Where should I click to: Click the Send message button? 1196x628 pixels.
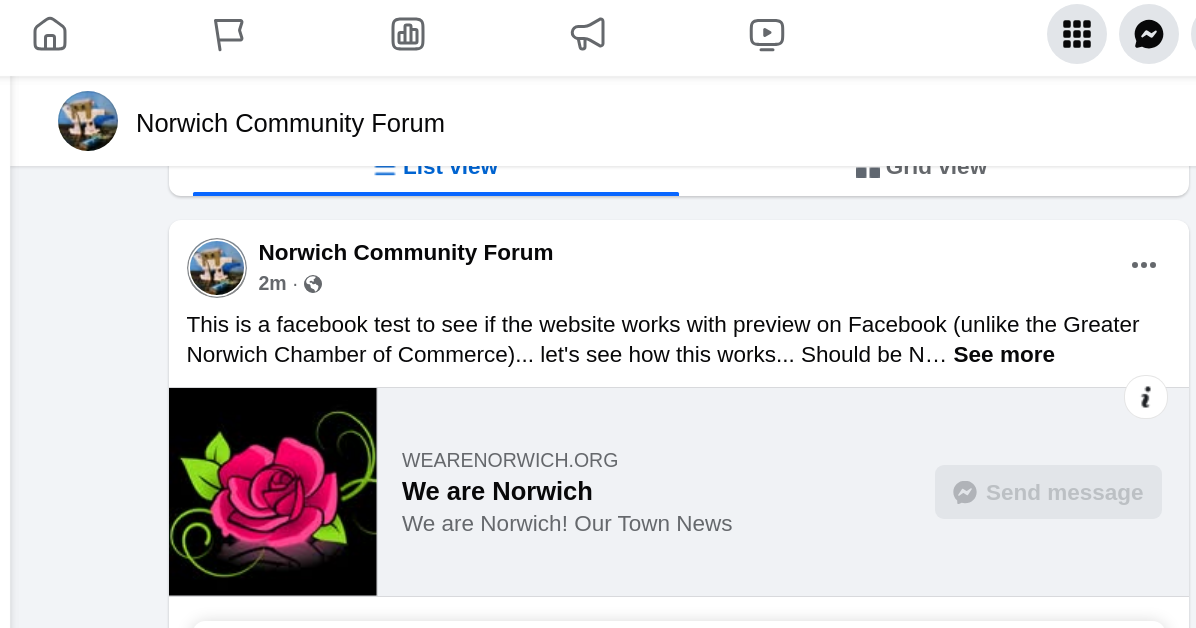click(x=1048, y=492)
